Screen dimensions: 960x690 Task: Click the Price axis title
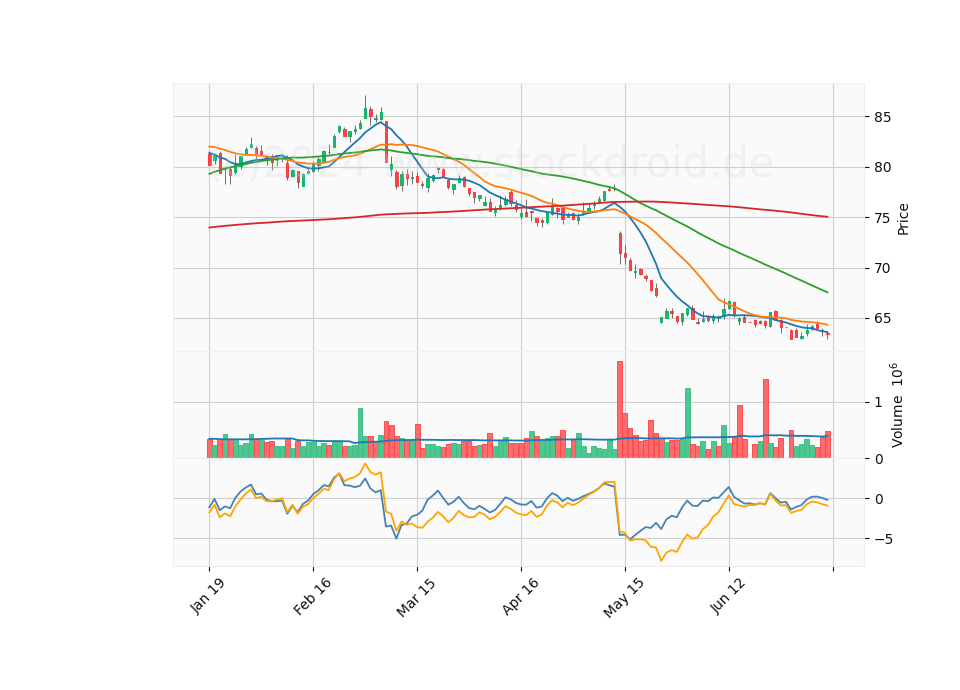click(903, 219)
